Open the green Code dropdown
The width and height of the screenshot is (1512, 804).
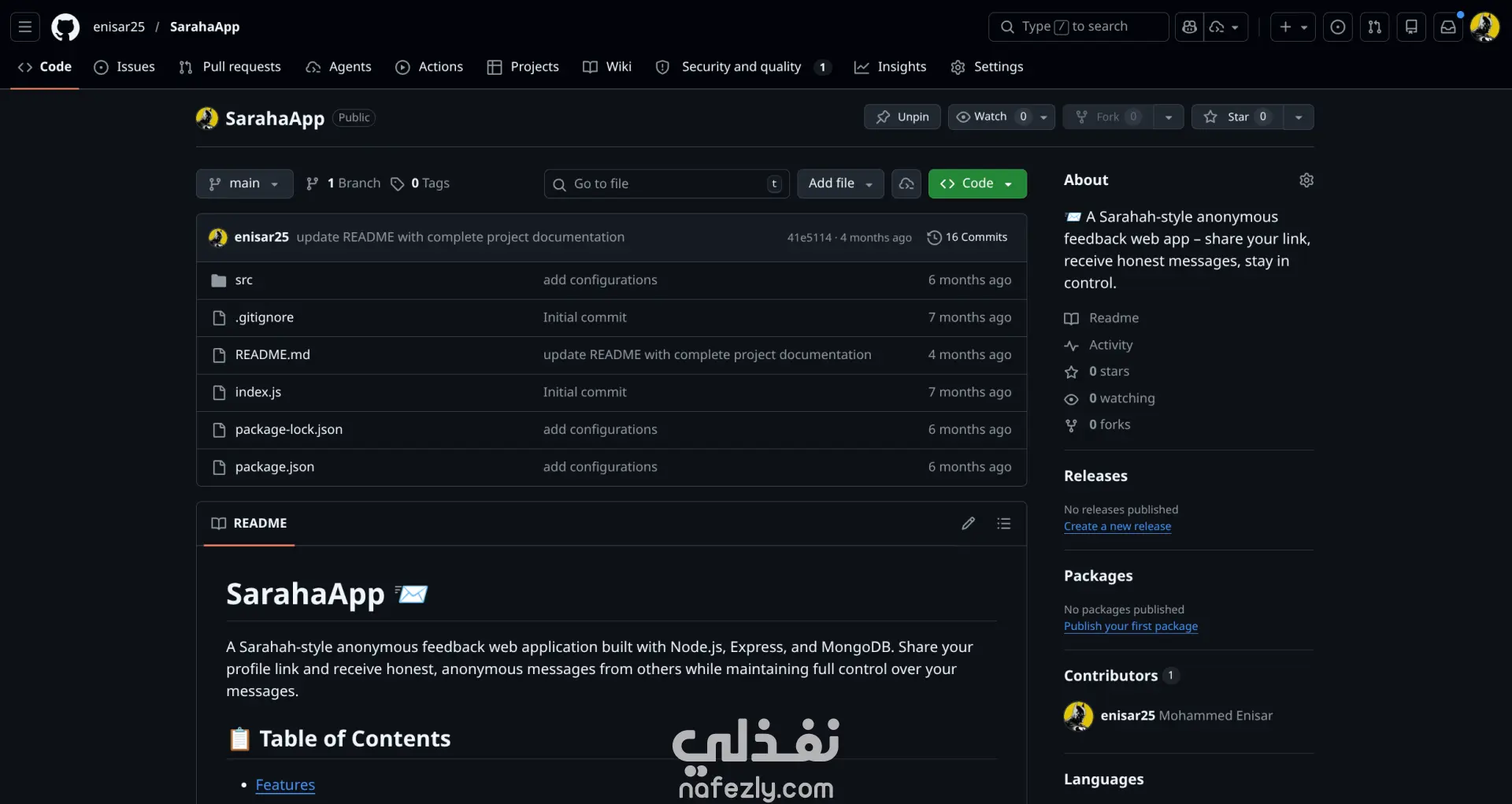point(977,183)
